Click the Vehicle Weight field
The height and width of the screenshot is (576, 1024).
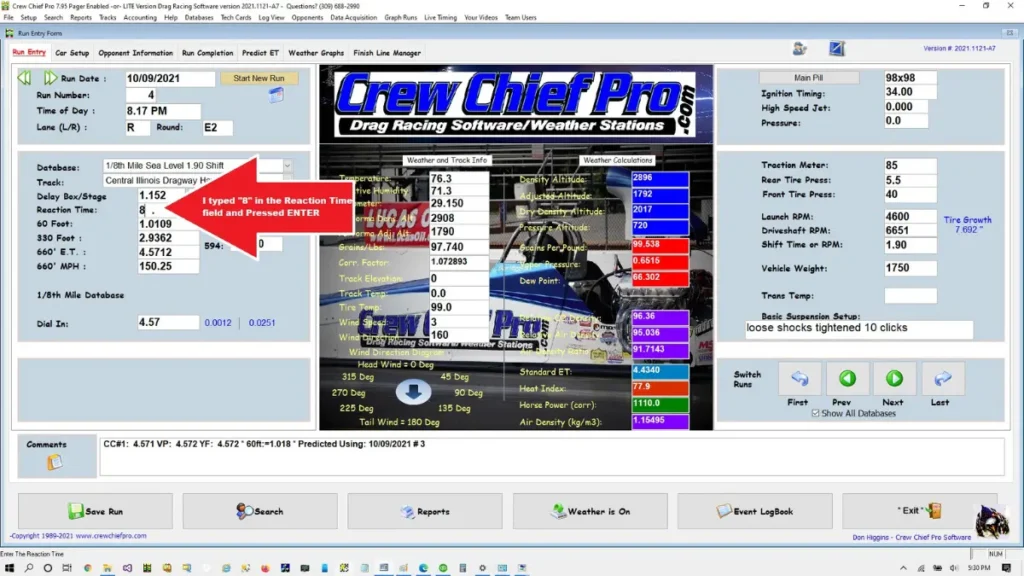point(910,268)
